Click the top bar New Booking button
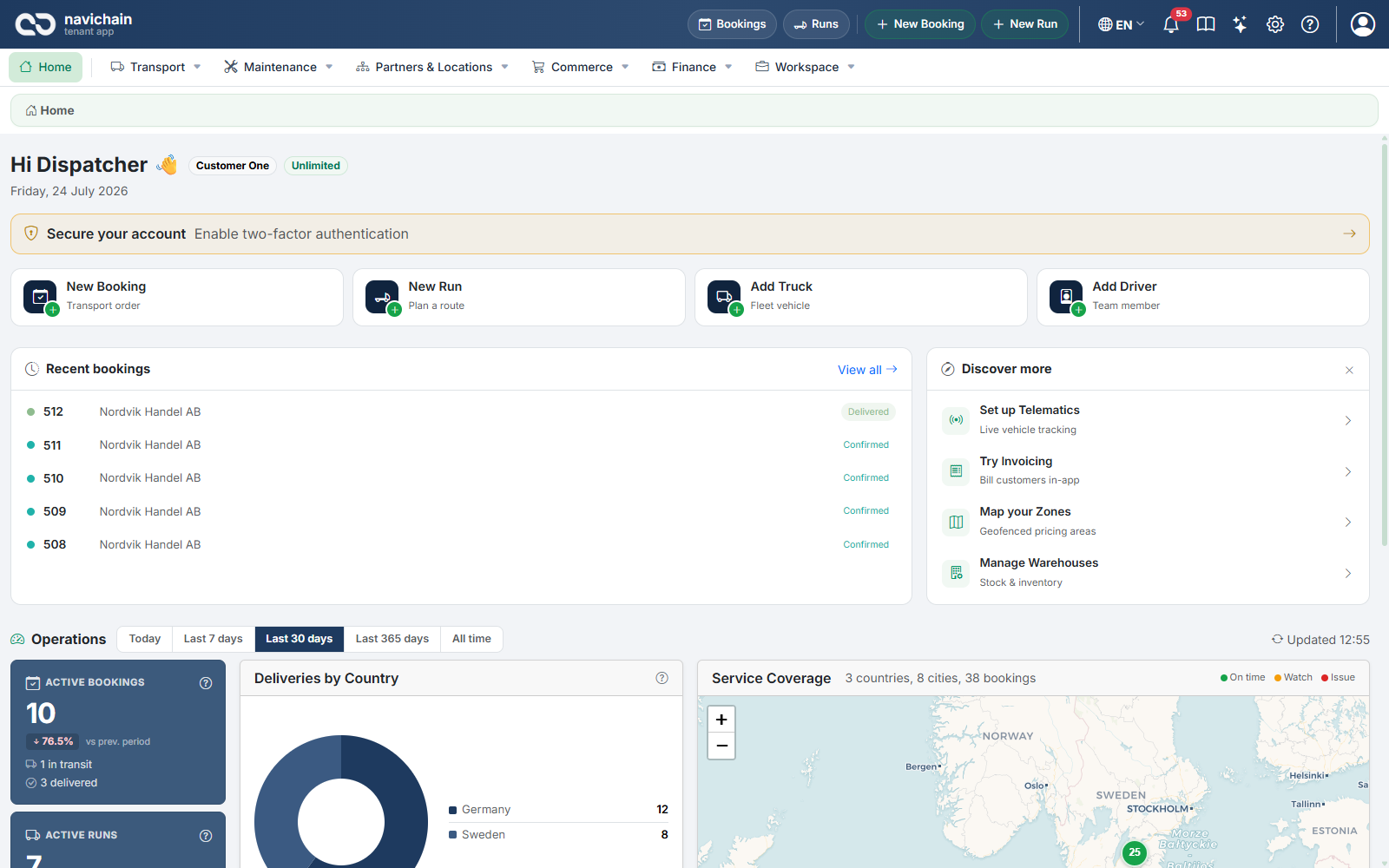The width and height of the screenshot is (1389, 868). click(920, 24)
